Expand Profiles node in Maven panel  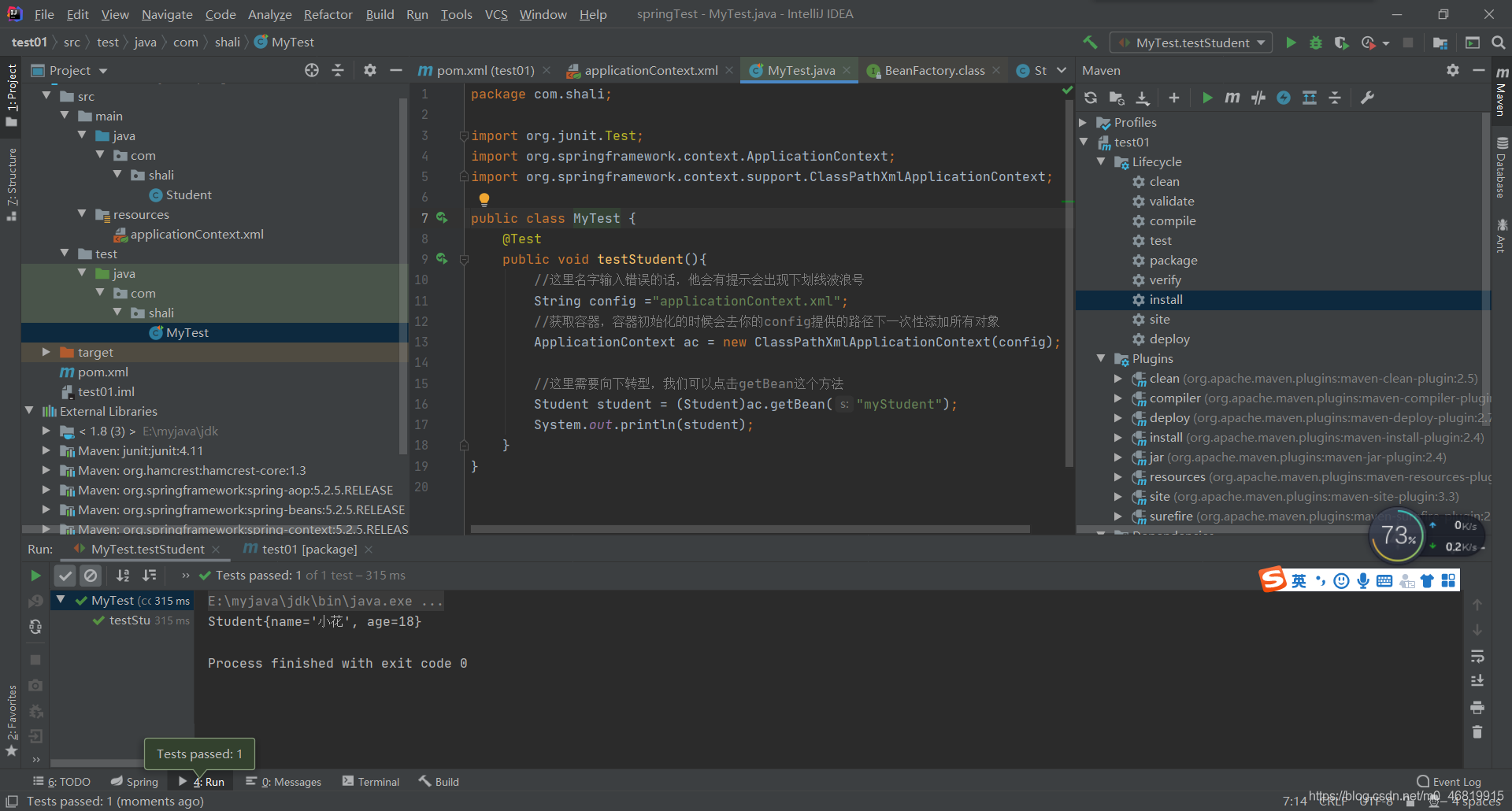[x=1084, y=122]
